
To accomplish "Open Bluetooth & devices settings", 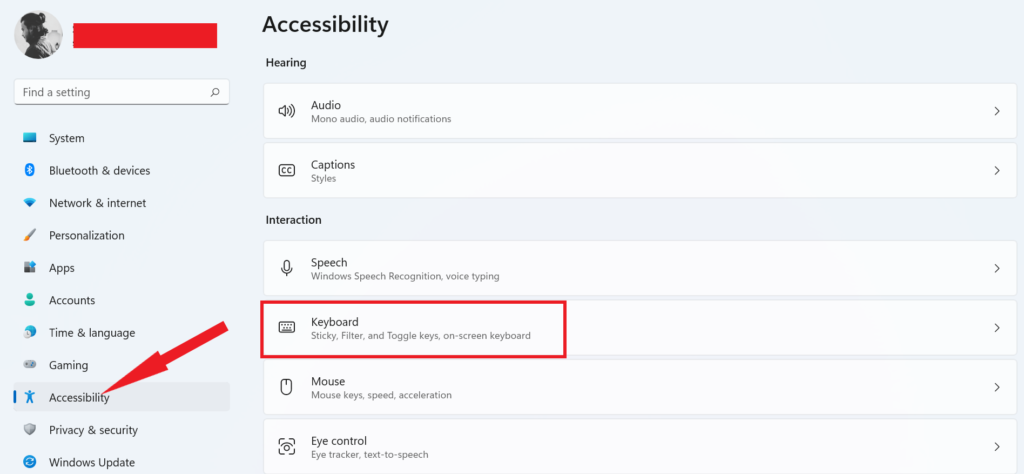I will [121, 170].
